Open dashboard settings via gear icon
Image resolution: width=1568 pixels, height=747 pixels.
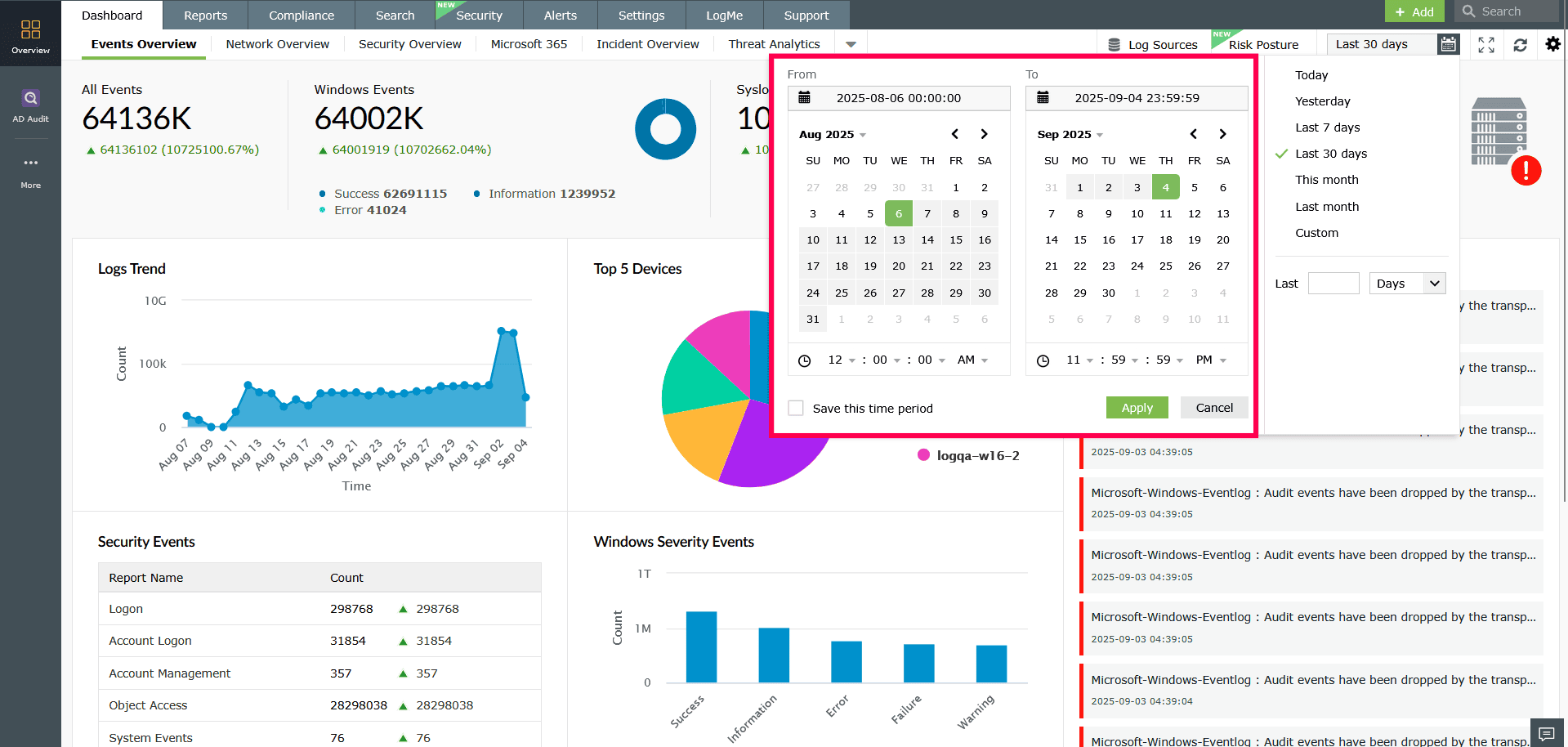point(1551,45)
